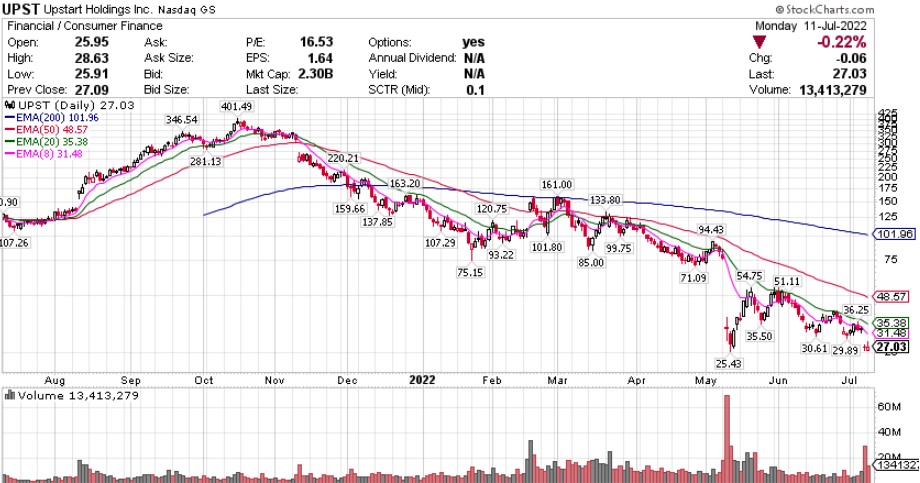Click the 54.75 price label

(750, 275)
